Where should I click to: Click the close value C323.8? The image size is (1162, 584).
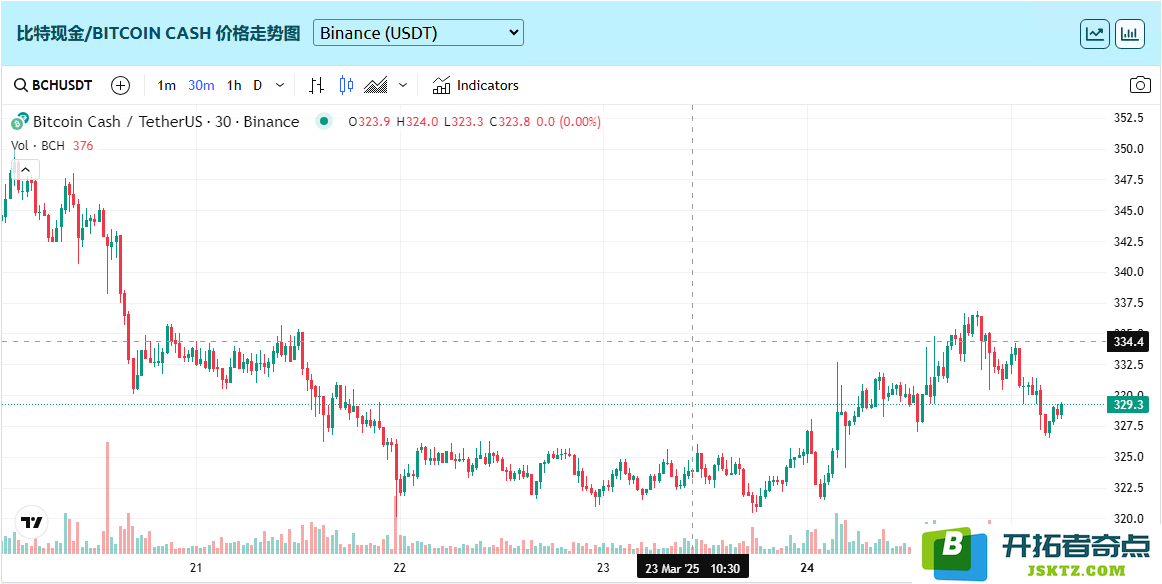tap(510, 122)
